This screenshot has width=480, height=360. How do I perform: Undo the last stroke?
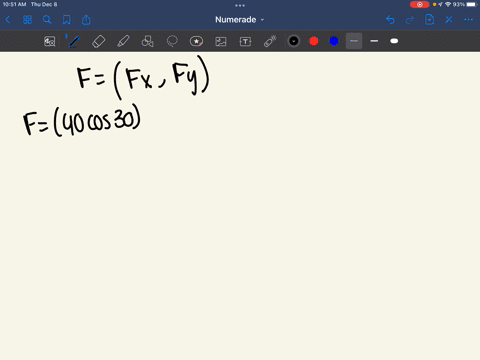click(390, 20)
